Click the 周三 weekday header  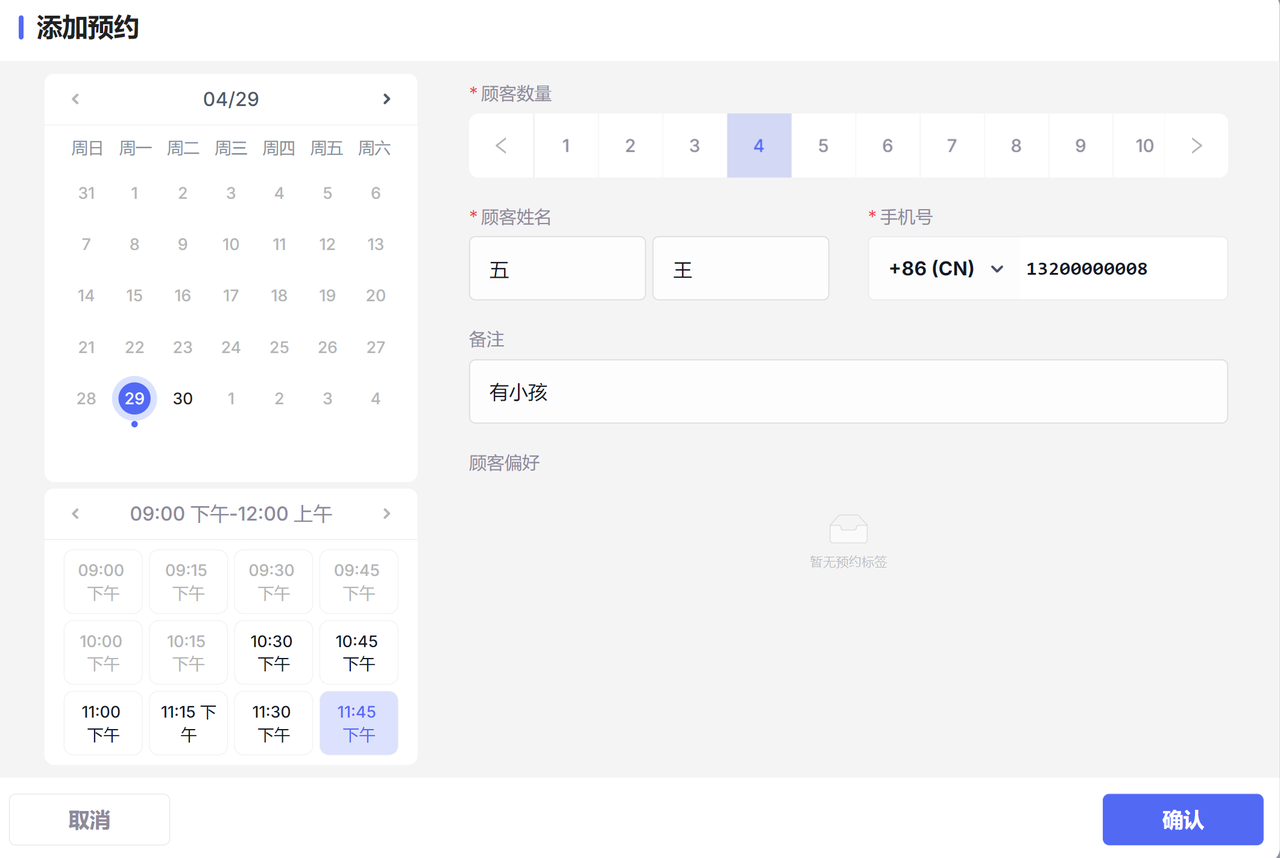[x=231, y=149]
